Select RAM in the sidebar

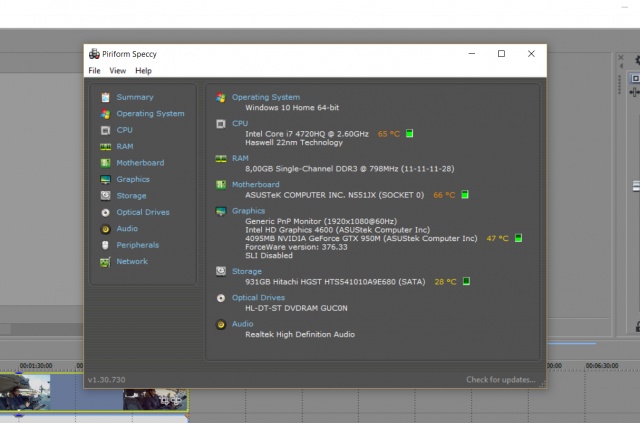[125, 146]
